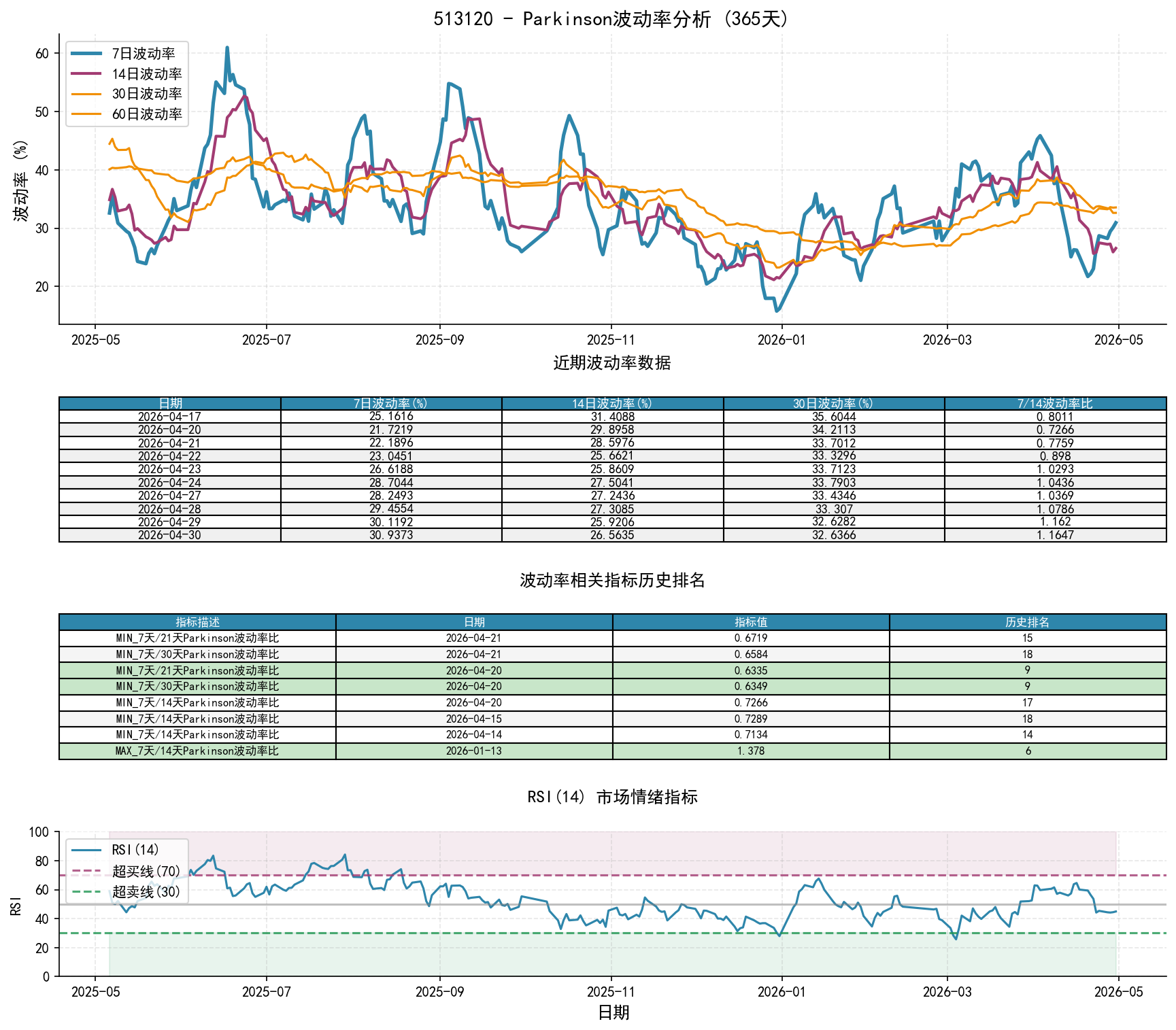Image resolution: width=1176 pixels, height=1030 pixels.
Task: Click the 14-day volatility value 31.4088
Action: pyautogui.click(x=612, y=417)
